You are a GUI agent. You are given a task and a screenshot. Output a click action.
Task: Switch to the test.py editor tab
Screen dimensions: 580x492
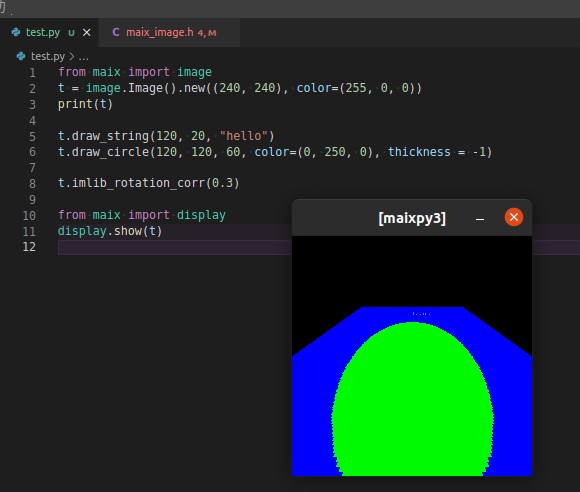click(x=49, y=33)
